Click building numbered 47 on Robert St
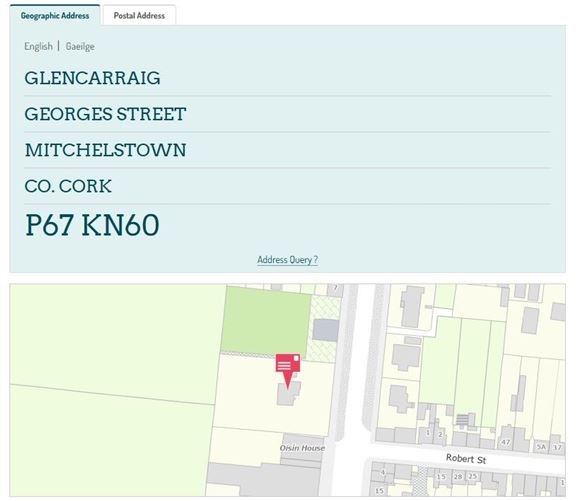 [x=506, y=442]
